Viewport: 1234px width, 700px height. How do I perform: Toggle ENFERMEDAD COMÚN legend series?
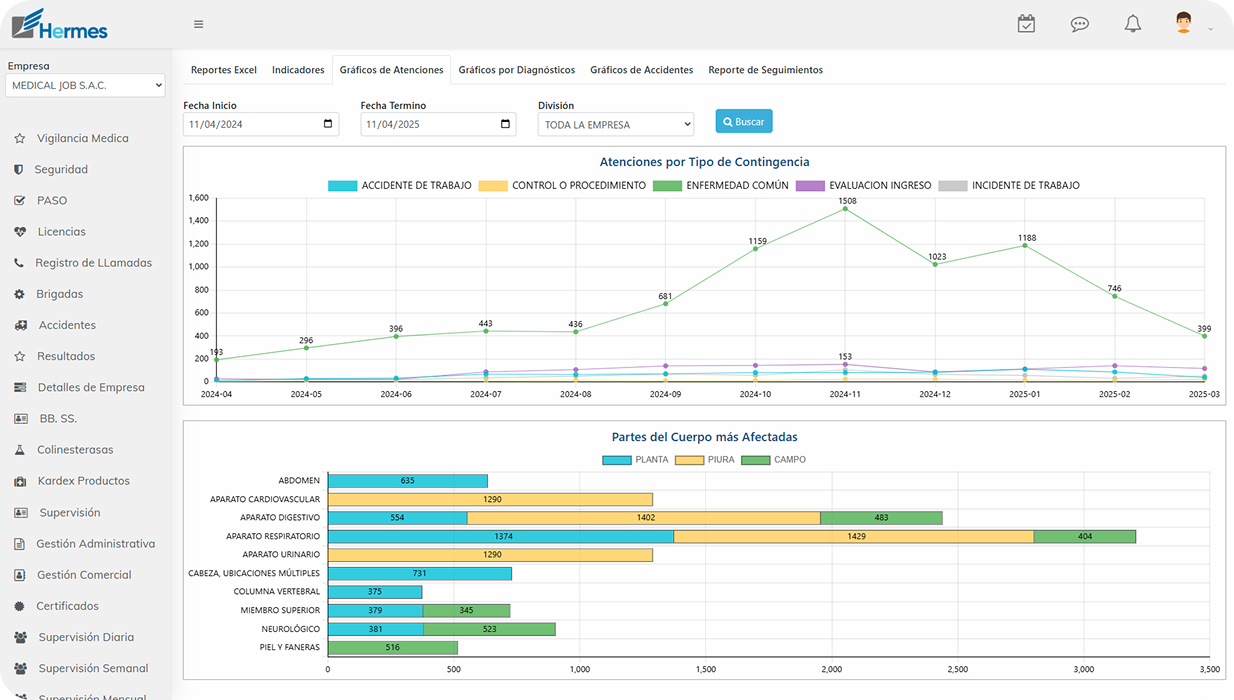tap(667, 186)
